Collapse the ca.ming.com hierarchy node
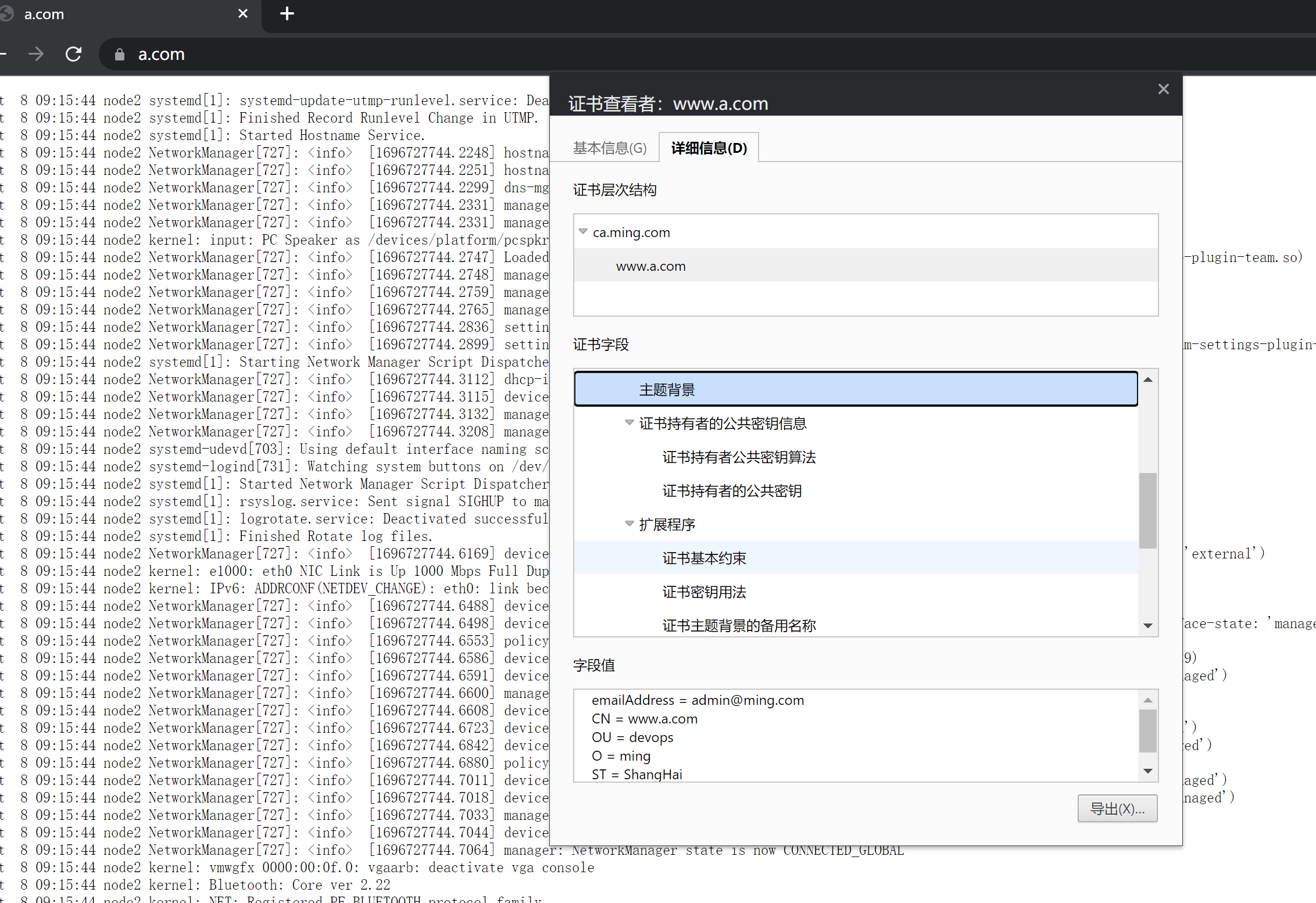The width and height of the screenshot is (1316, 903). (x=583, y=231)
